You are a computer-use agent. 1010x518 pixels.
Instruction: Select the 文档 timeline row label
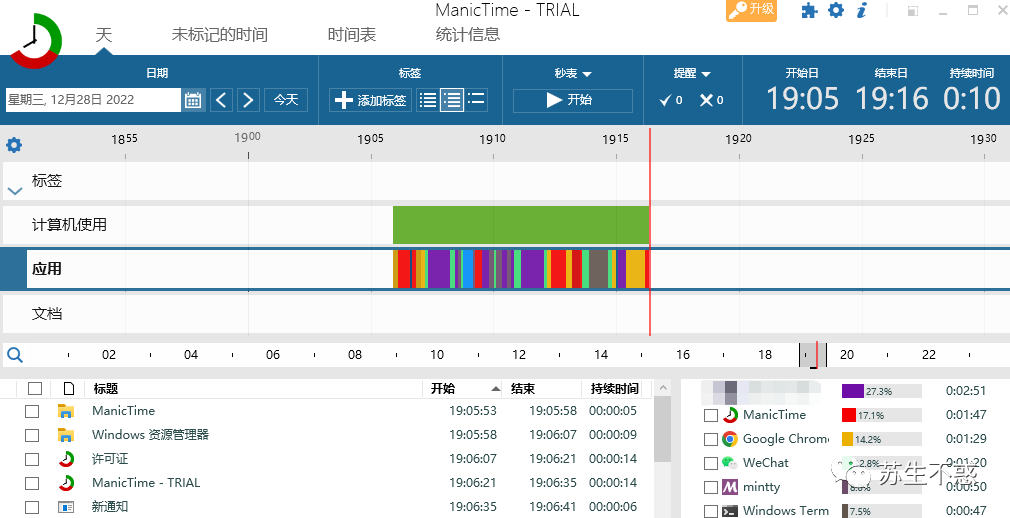pyautogui.click(x=47, y=314)
